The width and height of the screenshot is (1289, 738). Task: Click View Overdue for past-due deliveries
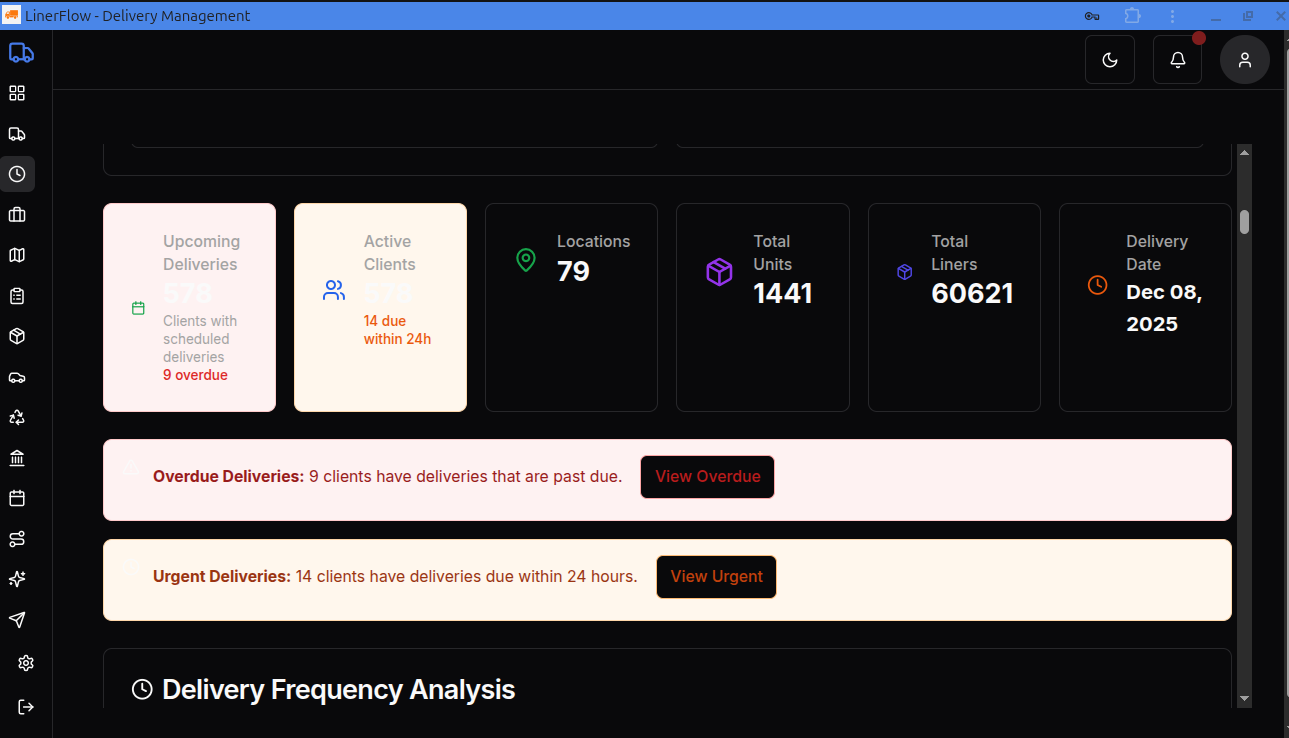[x=707, y=477]
